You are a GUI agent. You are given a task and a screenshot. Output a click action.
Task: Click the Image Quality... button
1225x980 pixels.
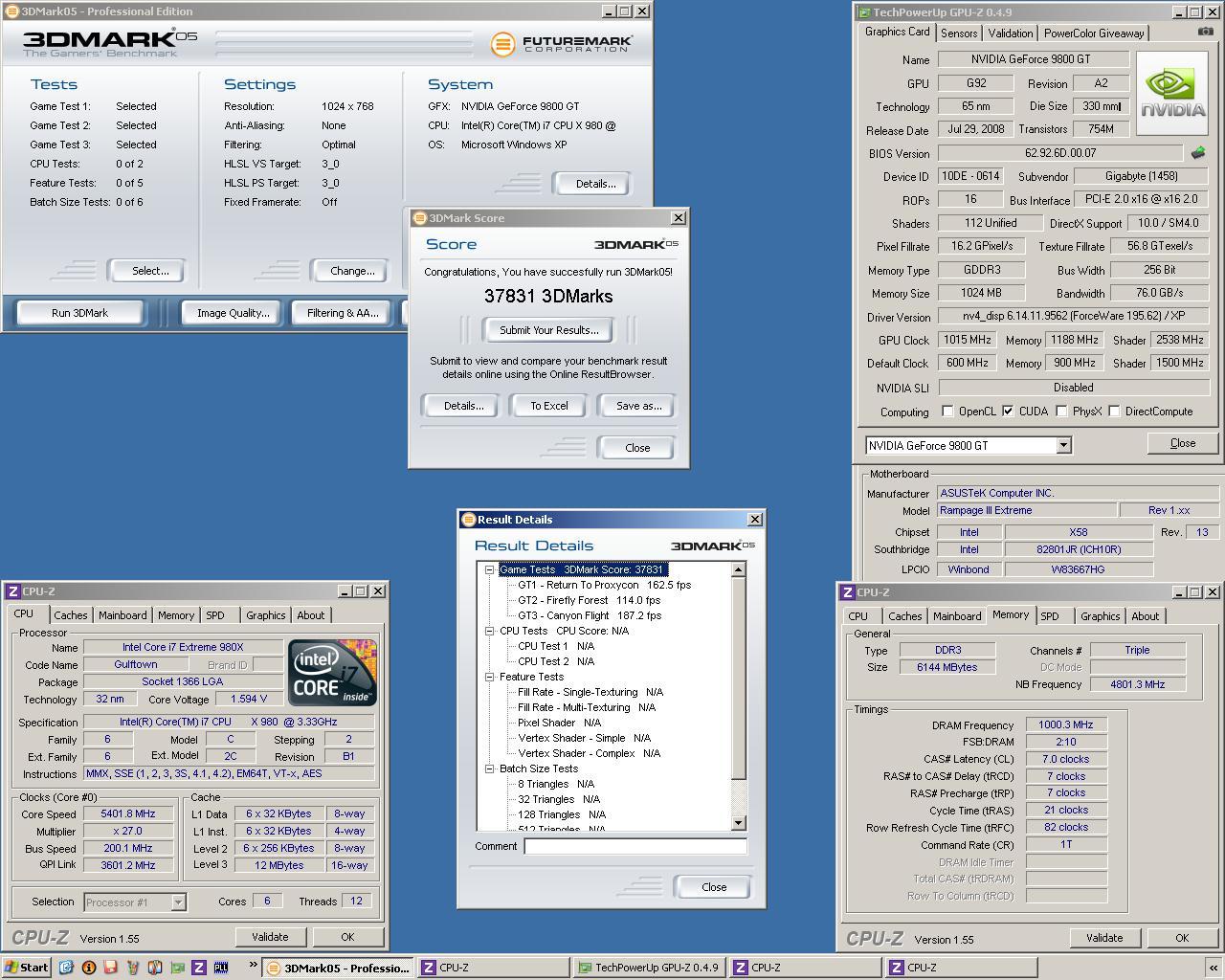coord(233,313)
